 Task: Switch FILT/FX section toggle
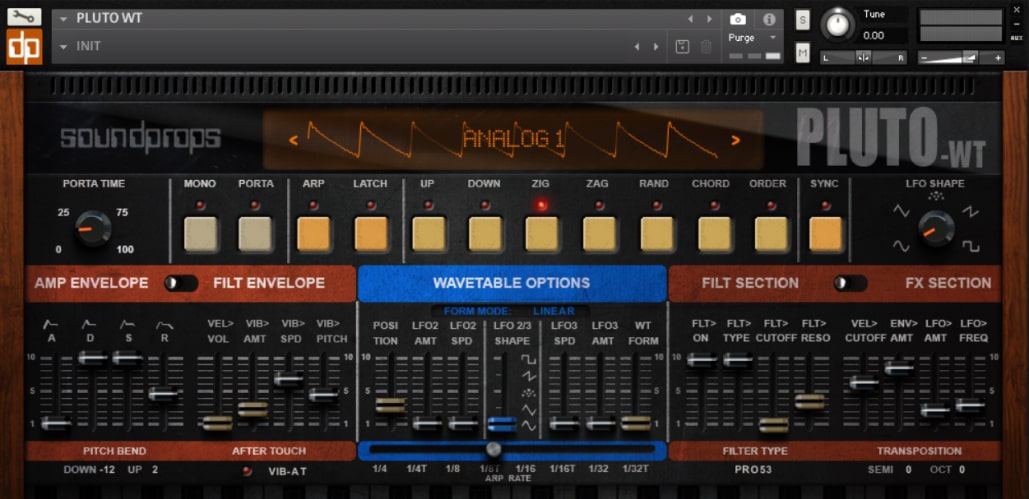850,283
